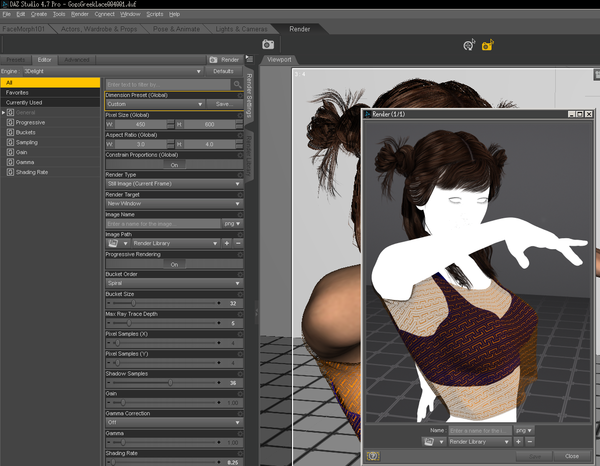600x466 pixels.
Task: Switch to Lights & Cameras tab
Action: coord(241,29)
